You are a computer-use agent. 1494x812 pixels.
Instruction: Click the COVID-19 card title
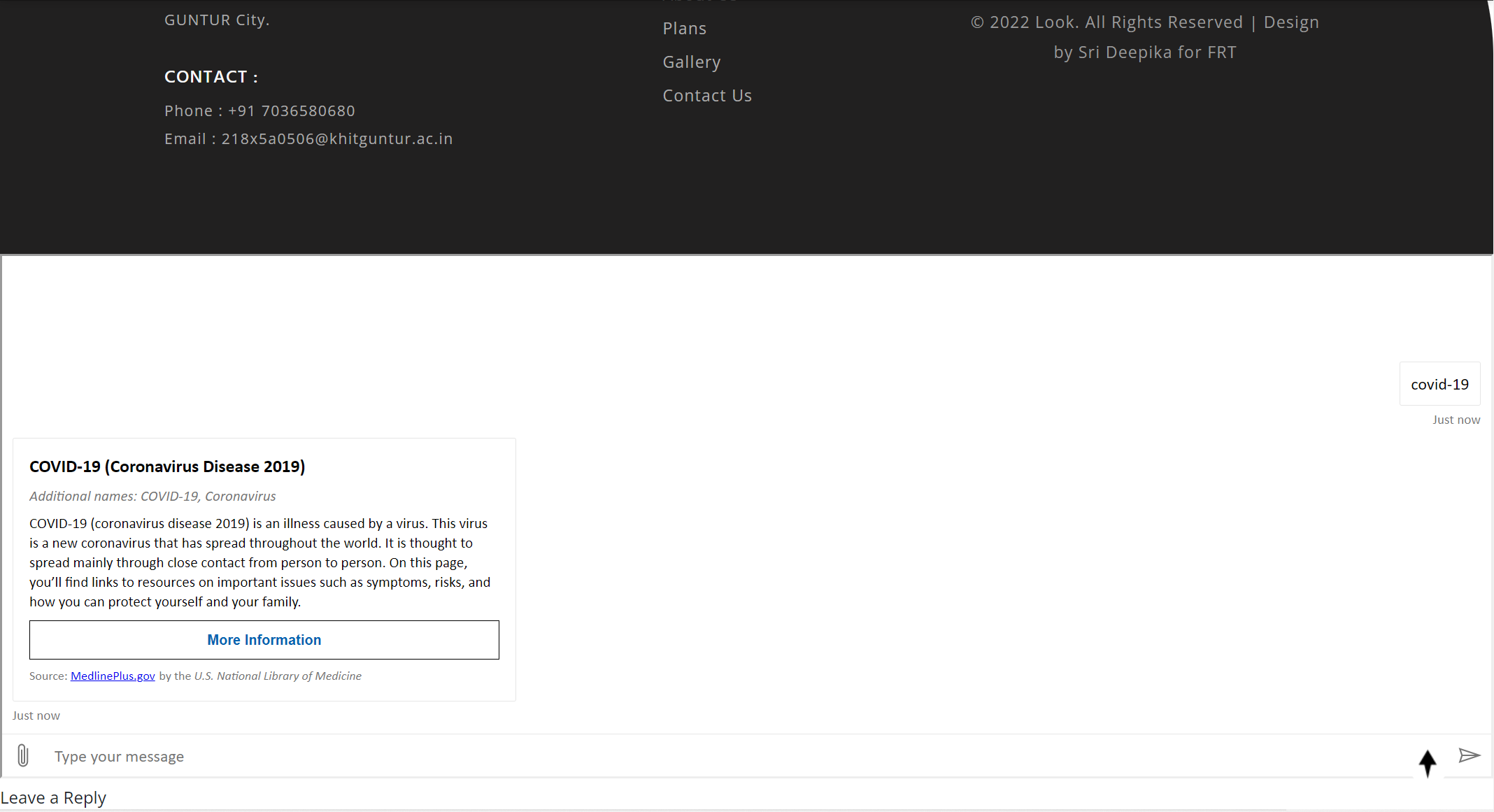coord(167,466)
